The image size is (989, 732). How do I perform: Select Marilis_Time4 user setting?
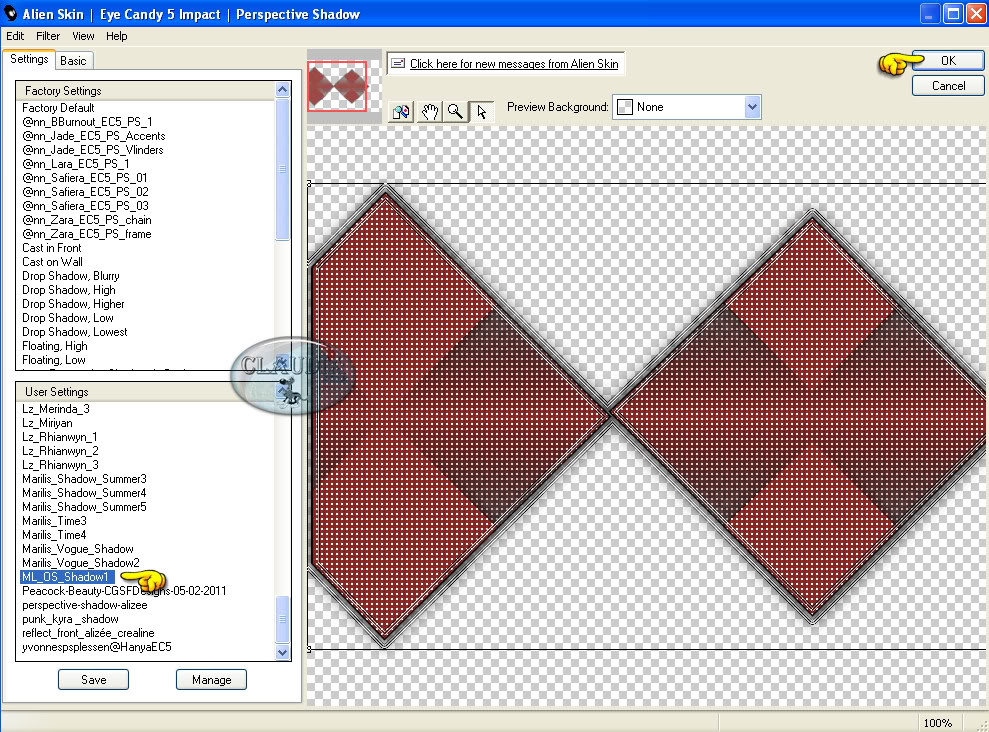pyautogui.click(x=54, y=535)
